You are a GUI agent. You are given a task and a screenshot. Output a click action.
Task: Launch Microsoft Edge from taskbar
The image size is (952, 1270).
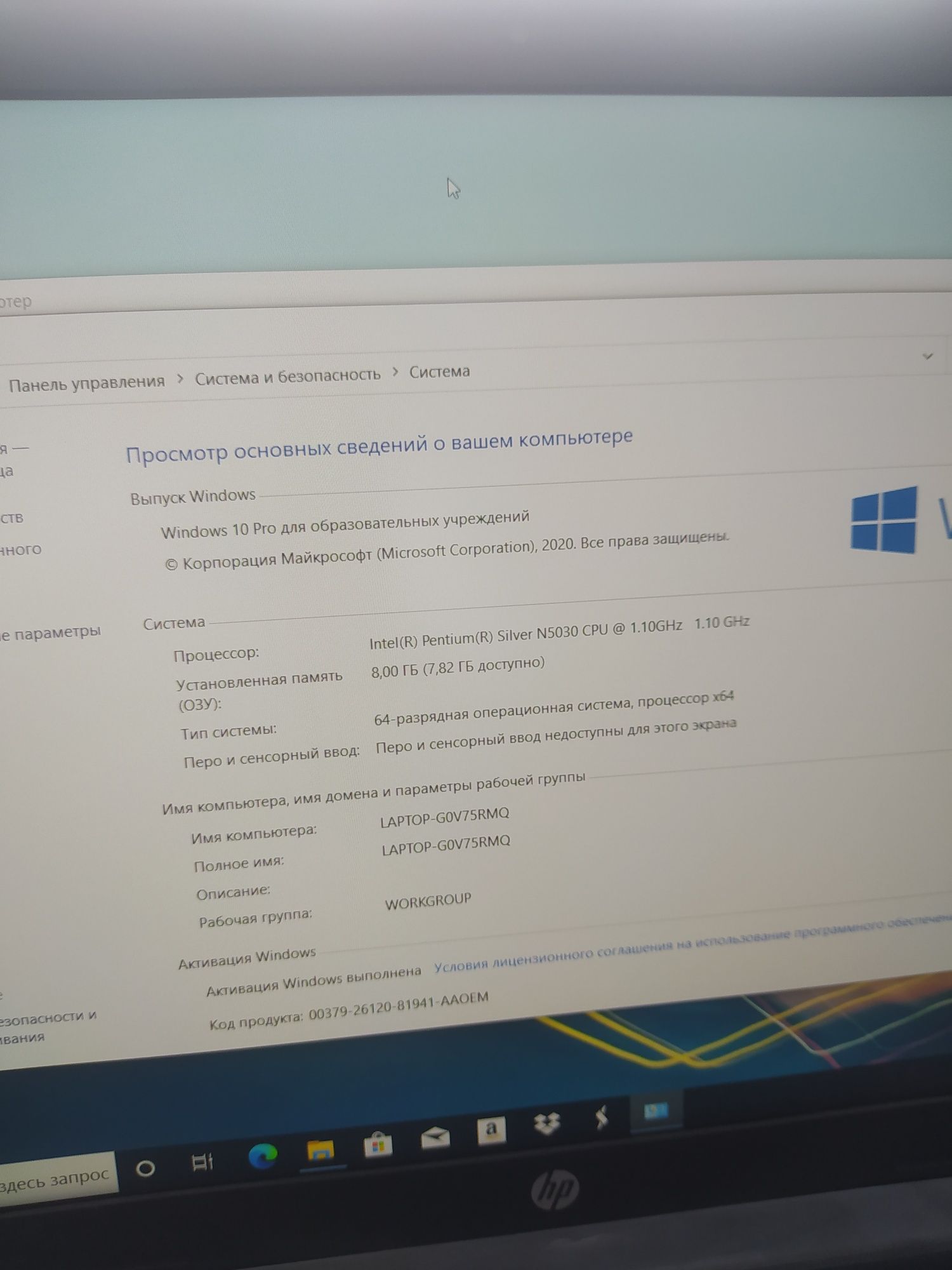click(x=263, y=1156)
